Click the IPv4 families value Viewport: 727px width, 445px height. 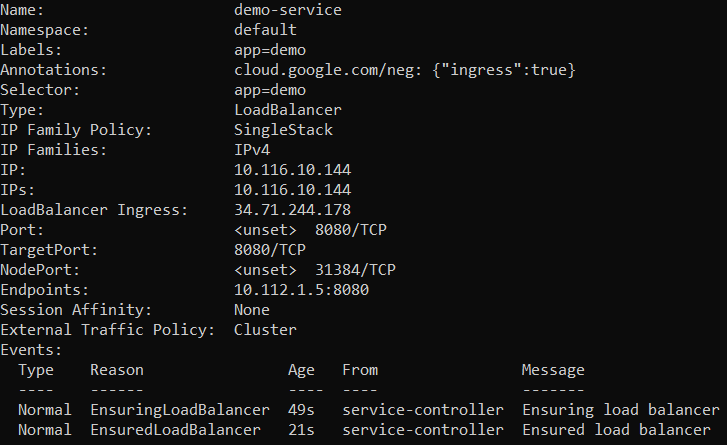pos(252,150)
